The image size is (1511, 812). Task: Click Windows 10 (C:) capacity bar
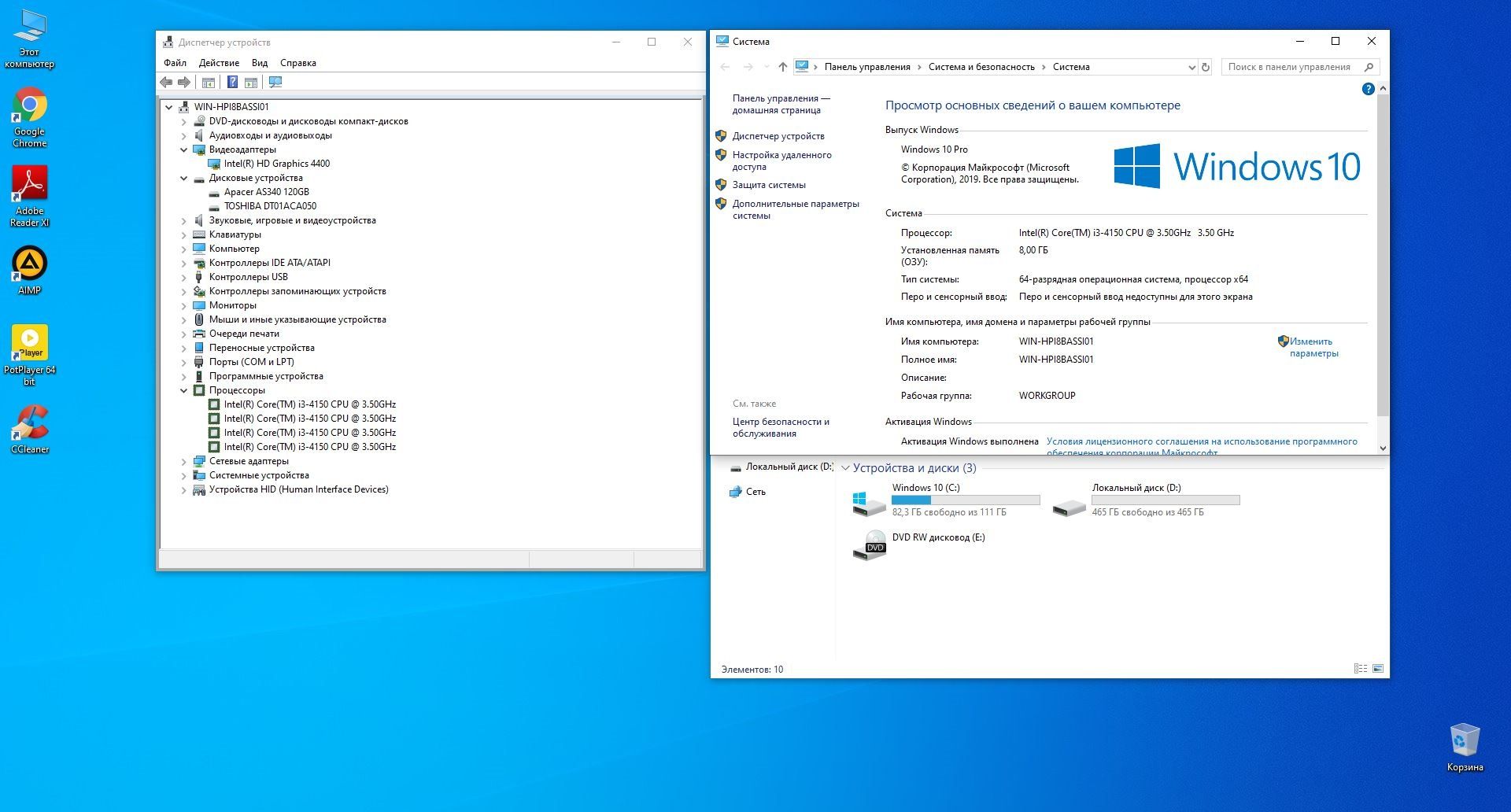(x=966, y=500)
